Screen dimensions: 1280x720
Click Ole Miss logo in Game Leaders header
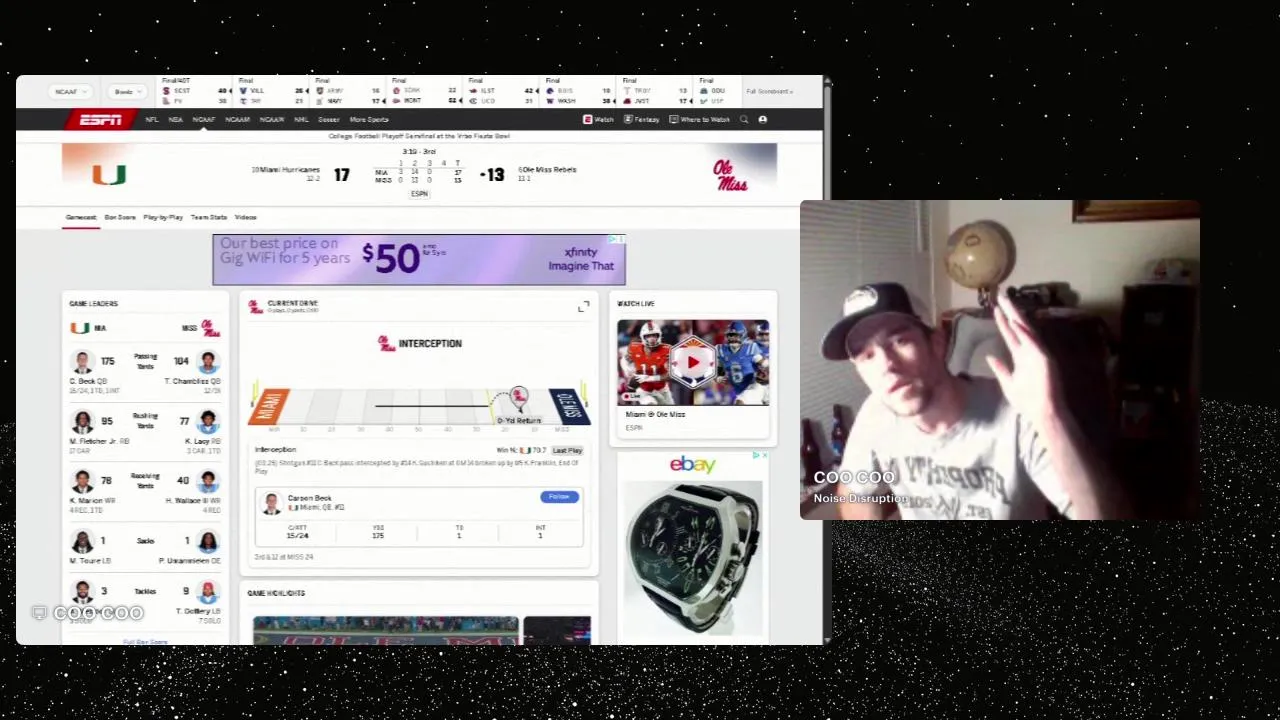tap(210, 328)
